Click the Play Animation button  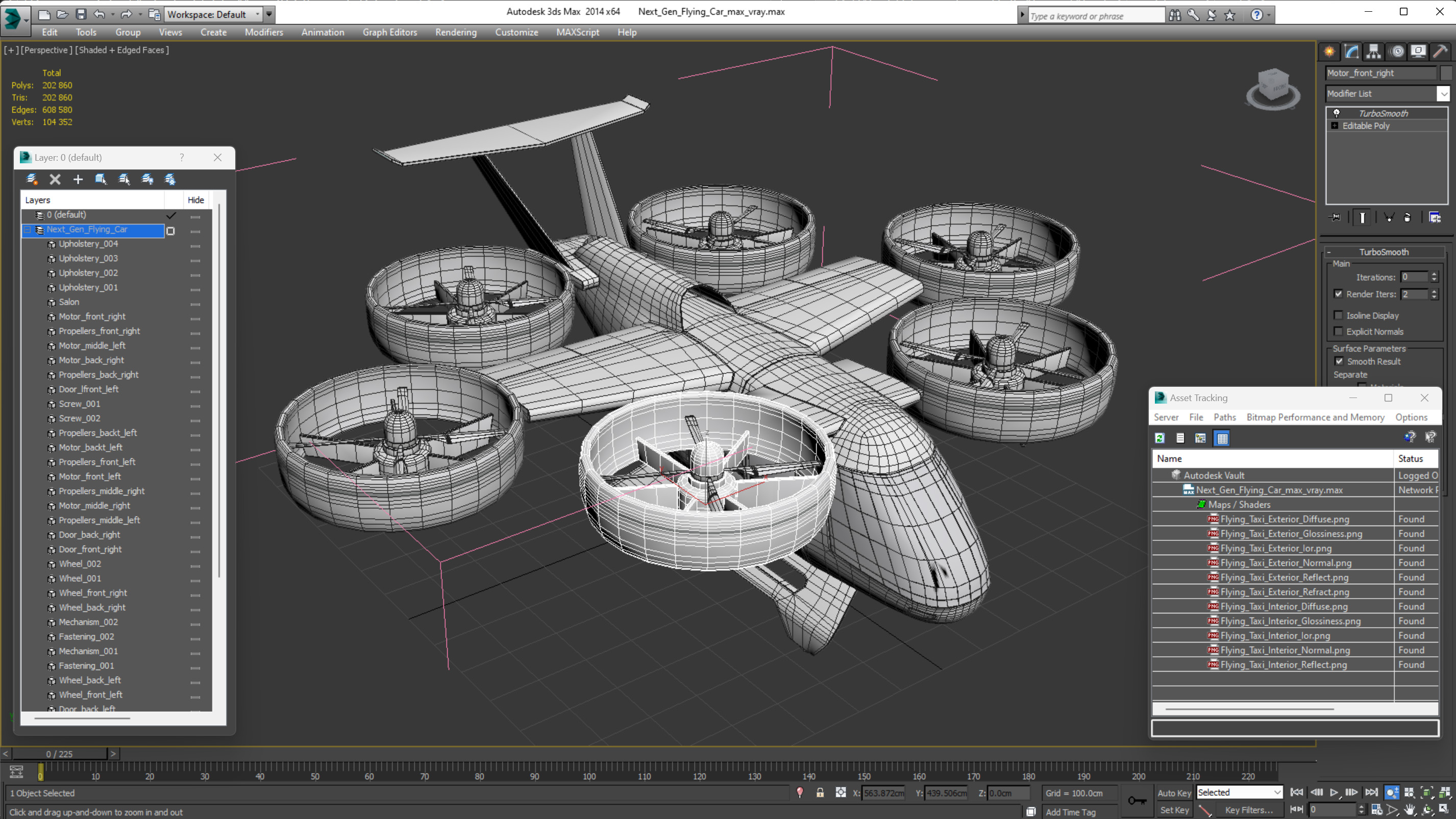pos(1334,792)
